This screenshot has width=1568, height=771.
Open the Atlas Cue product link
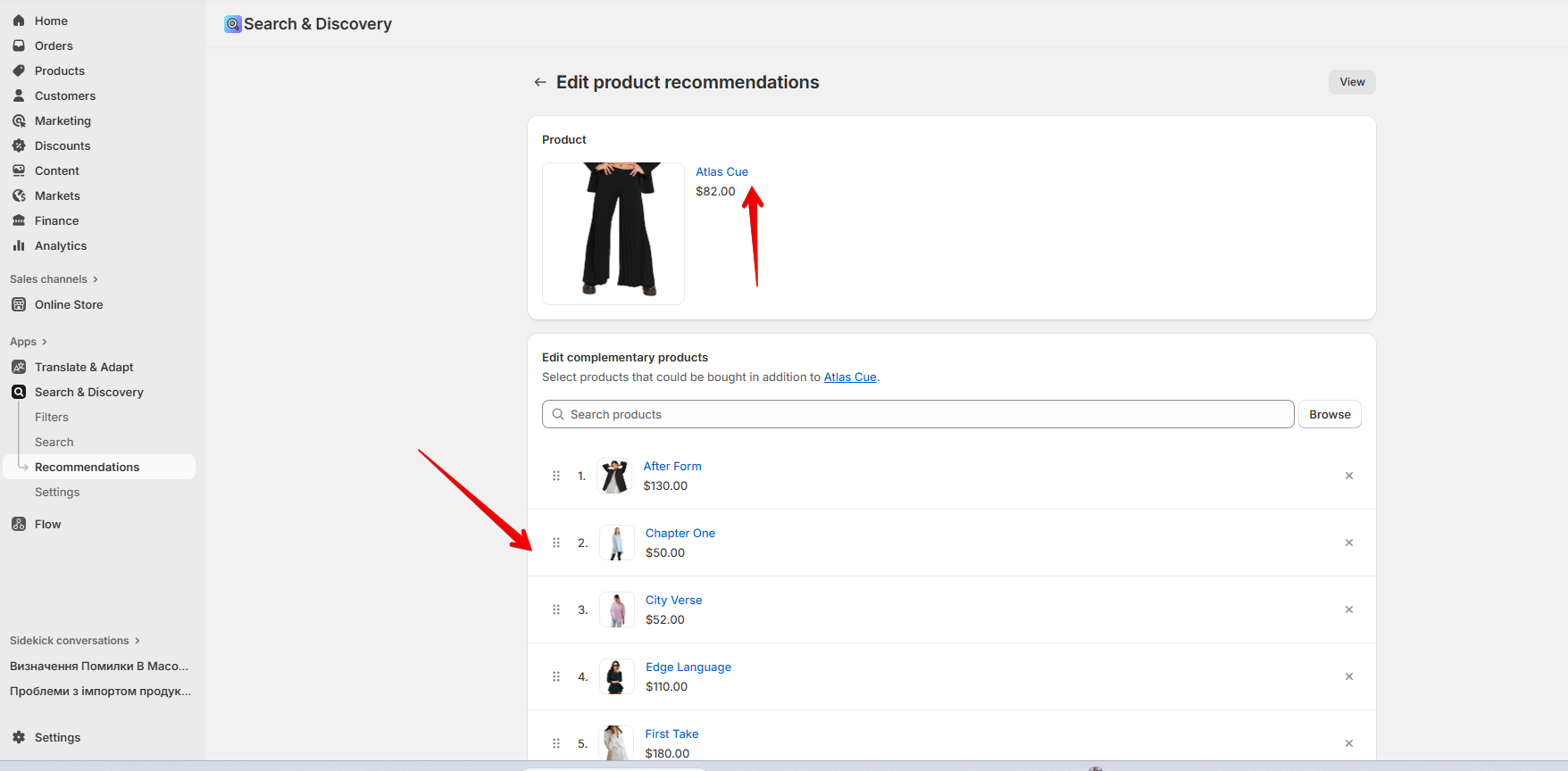721,171
